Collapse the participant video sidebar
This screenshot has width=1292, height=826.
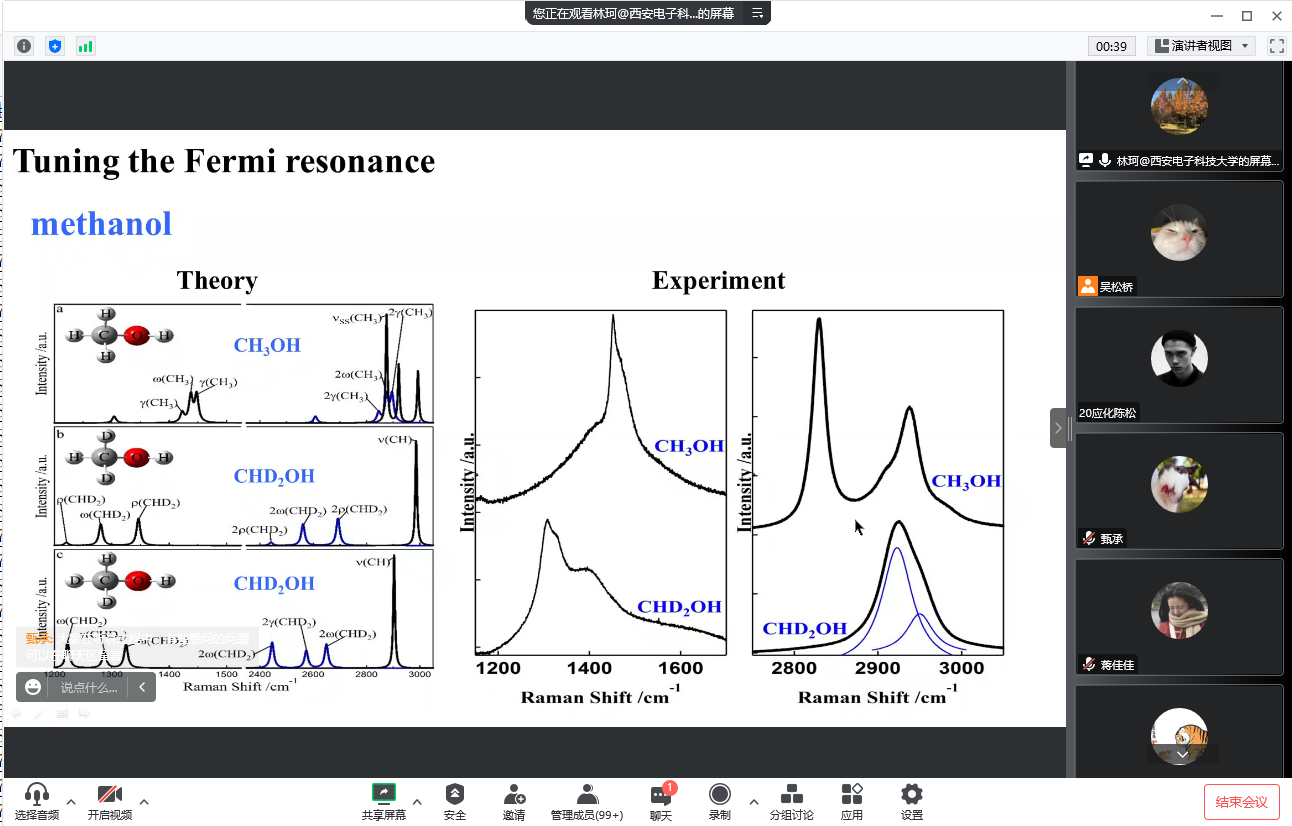click(1058, 428)
